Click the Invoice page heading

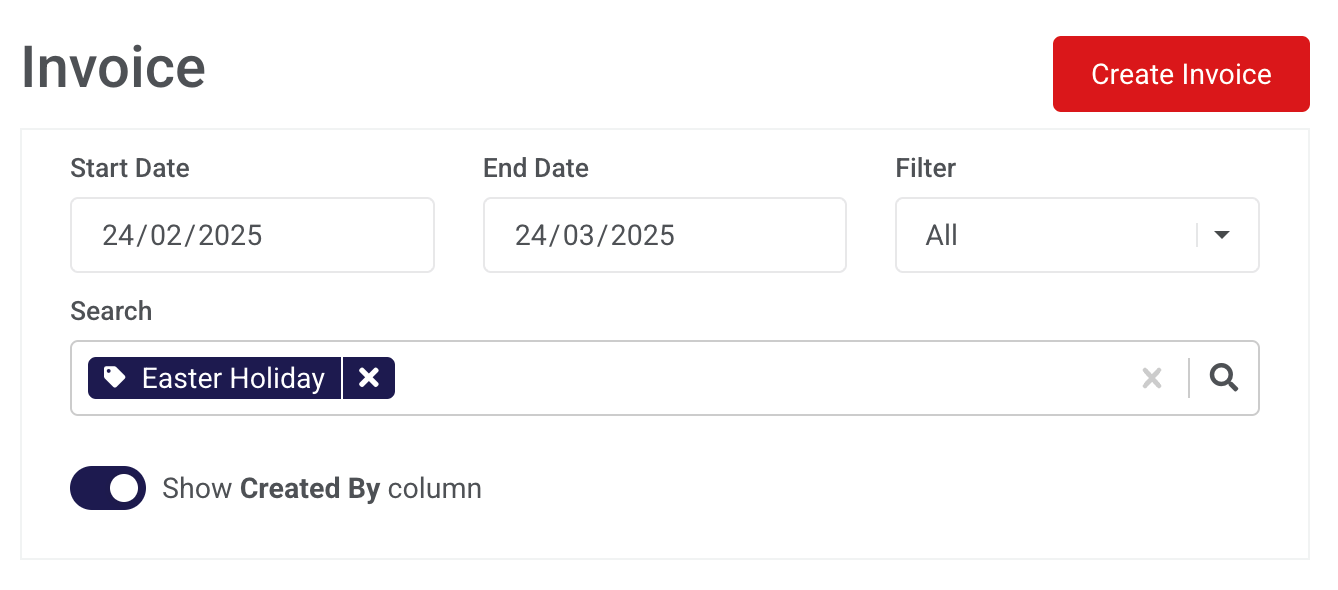click(x=113, y=68)
